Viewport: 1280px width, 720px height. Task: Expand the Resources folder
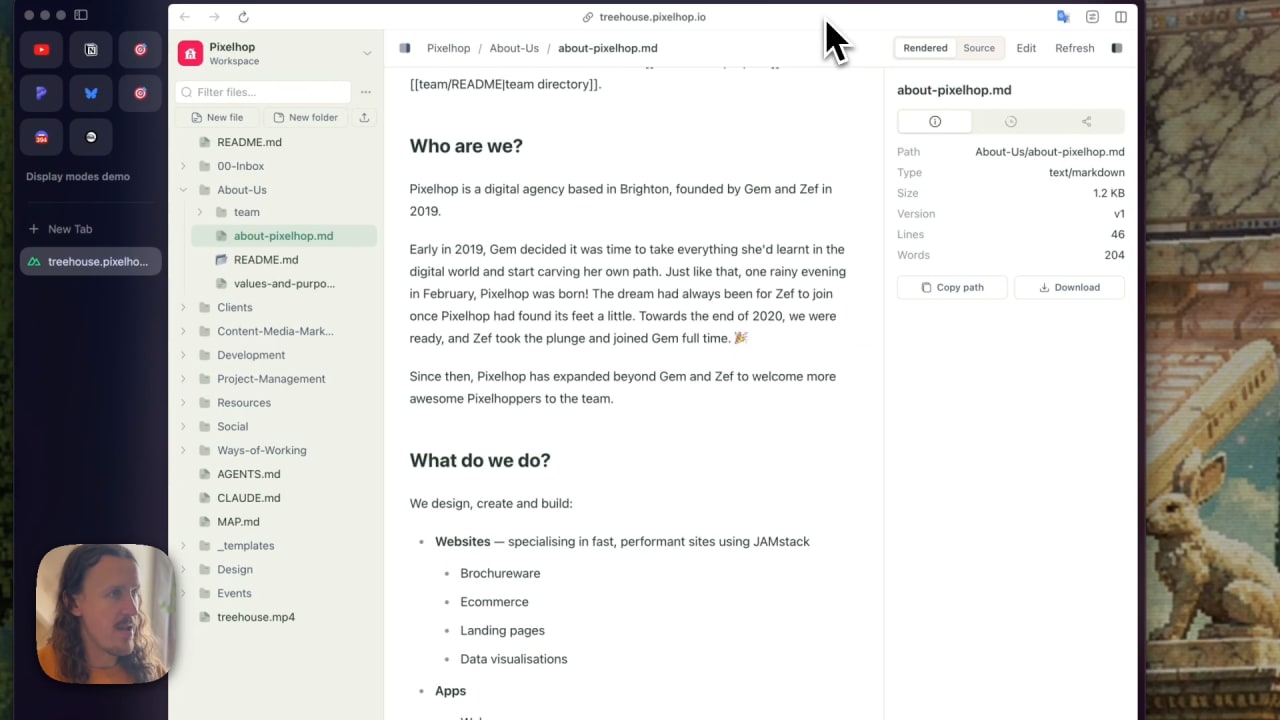pyautogui.click(x=183, y=403)
